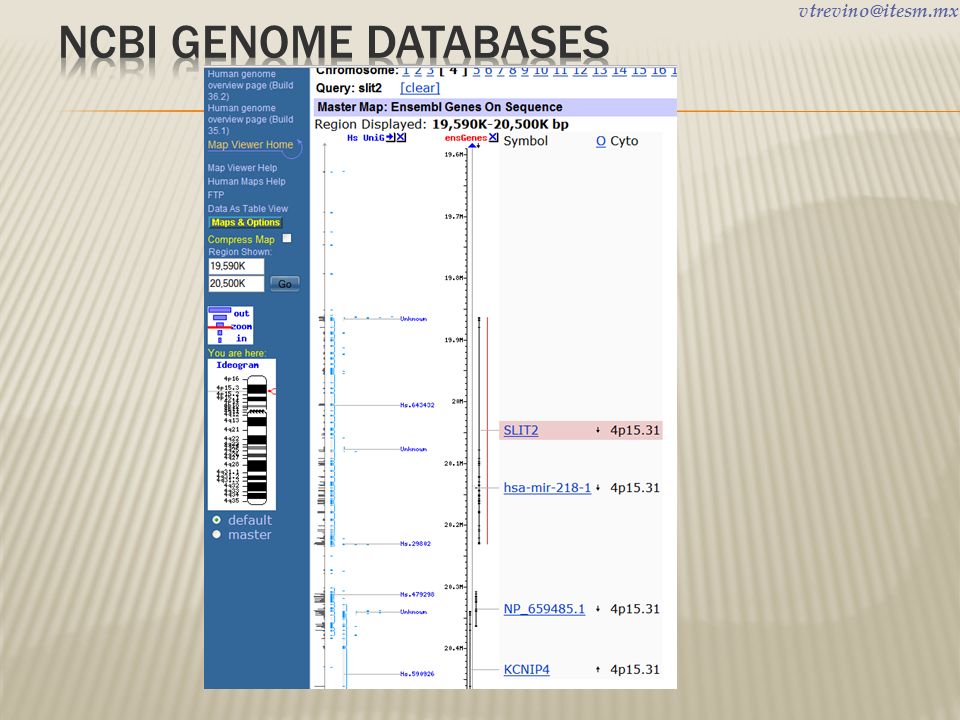
Task: Click the blue up triangle under ensGenes
Action: [x=471, y=145]
